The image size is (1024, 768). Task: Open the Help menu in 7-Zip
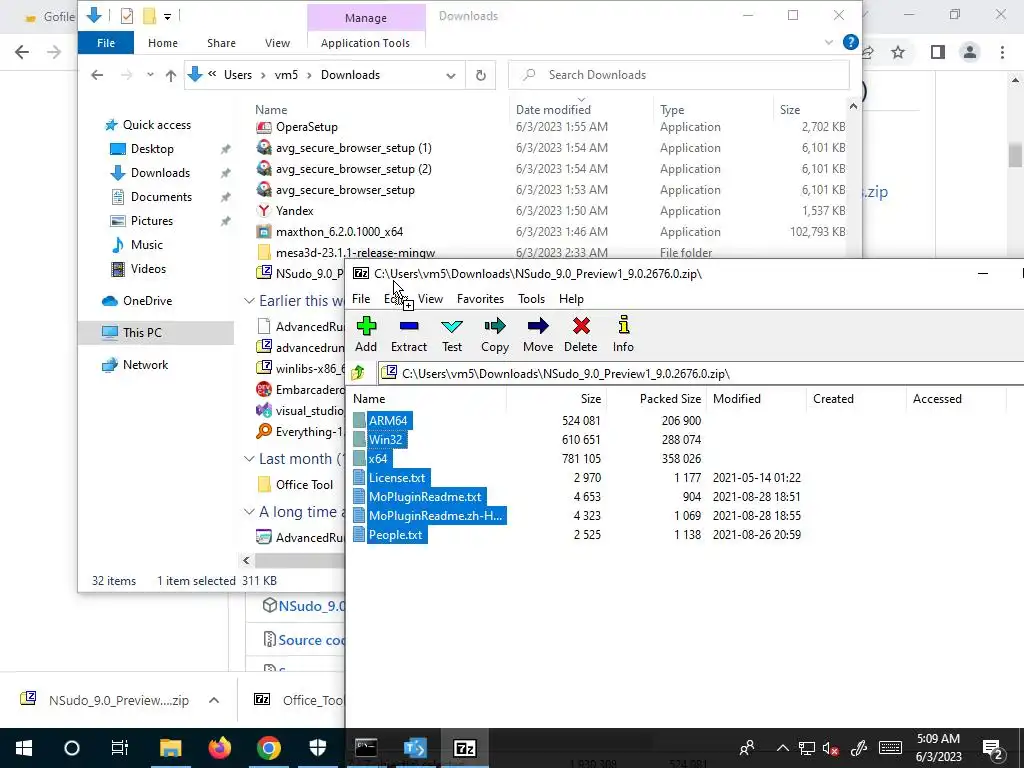[571, 298]
